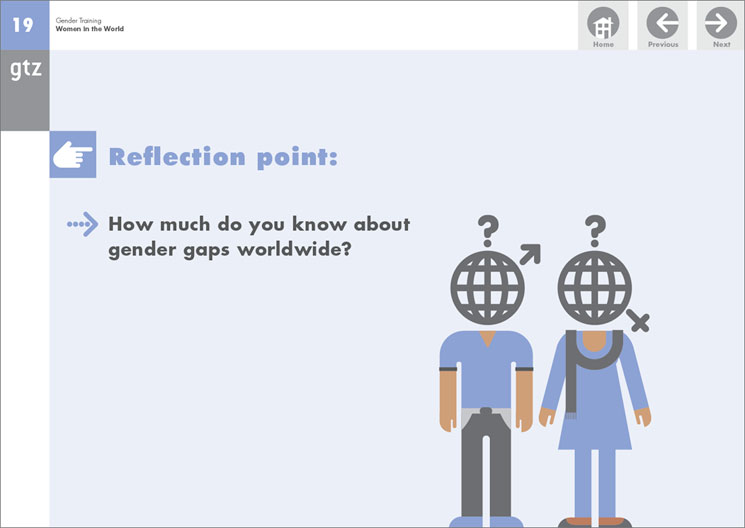The width and height of the screenshot is (745, 528).
Task: Go to the Home page
Action: [x=603, y=26]
